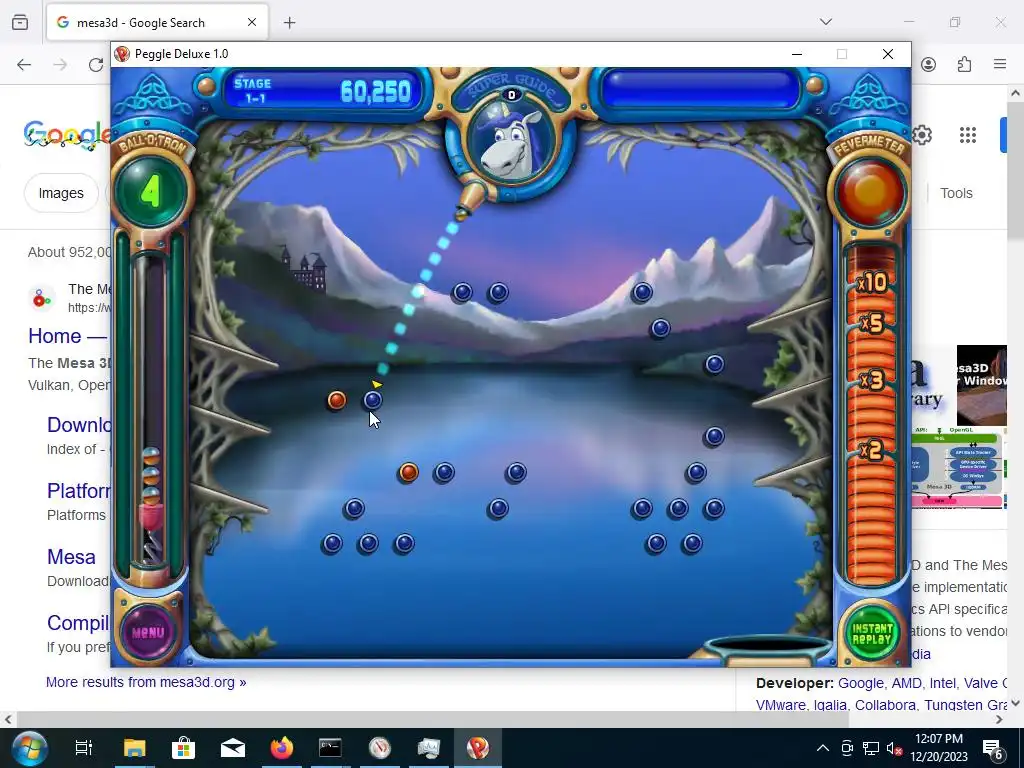This screenshot has height=768, width=1024.
Task: Click the x5 multiplier marker on Fevermeter
Action: pyautogui.click(x=872, y=323)
